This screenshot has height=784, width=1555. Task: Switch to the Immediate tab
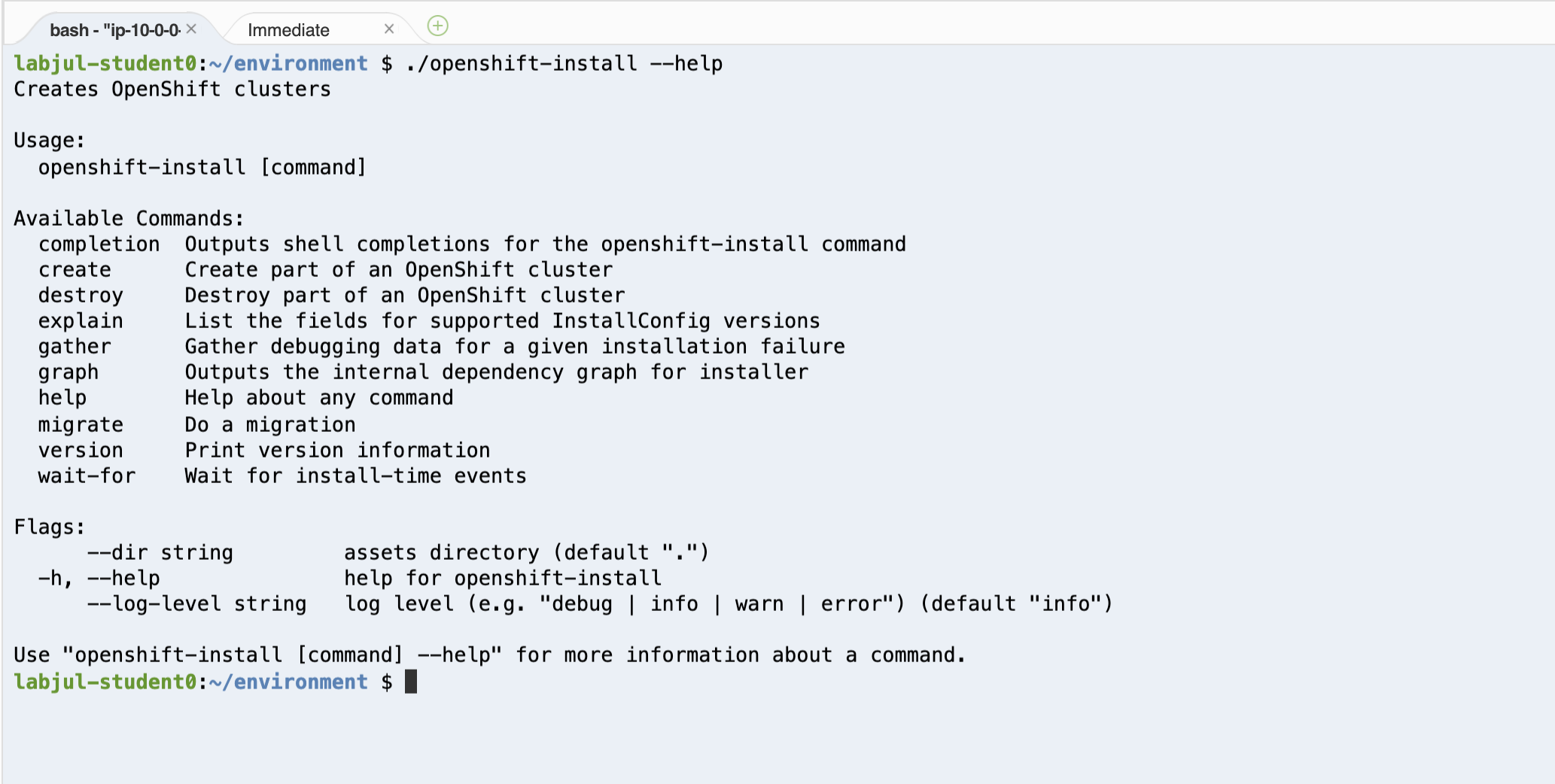(289, 30)
